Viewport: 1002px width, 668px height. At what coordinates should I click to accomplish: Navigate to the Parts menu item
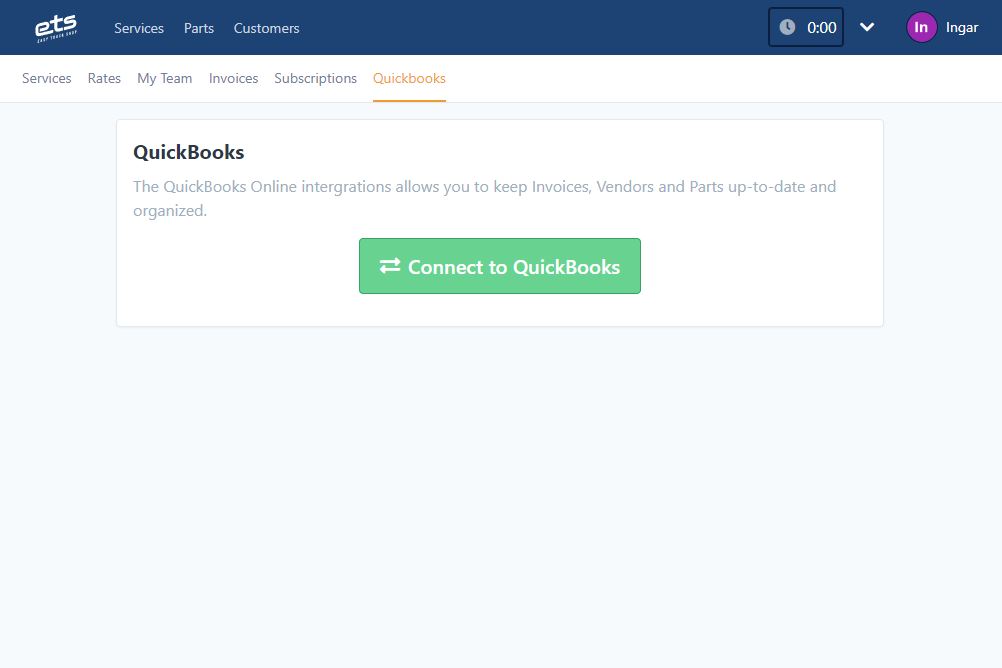(x=198, y=28)
